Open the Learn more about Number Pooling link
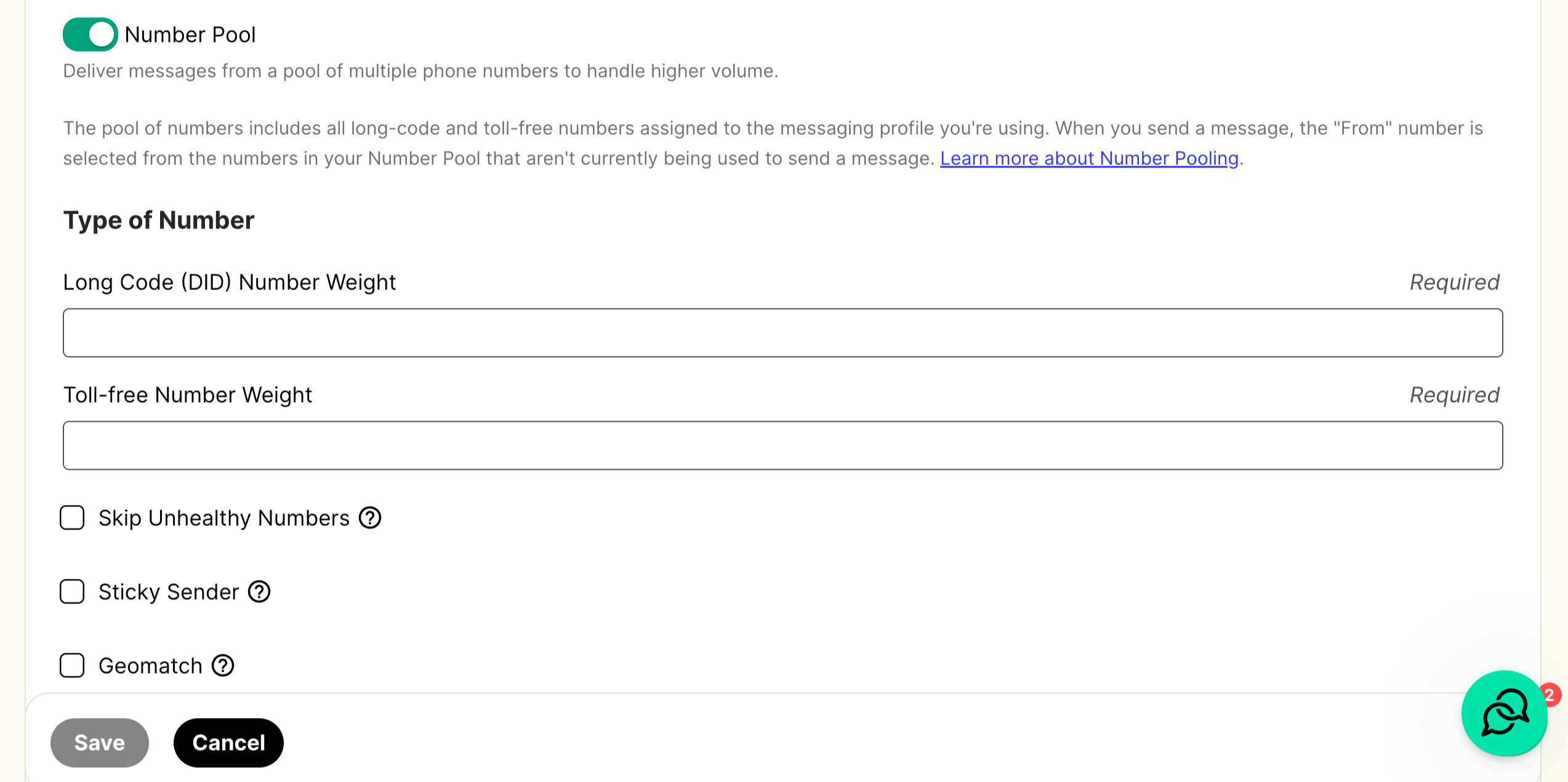This screenshot has width=1568, height=782. (x=1089, y=158)
